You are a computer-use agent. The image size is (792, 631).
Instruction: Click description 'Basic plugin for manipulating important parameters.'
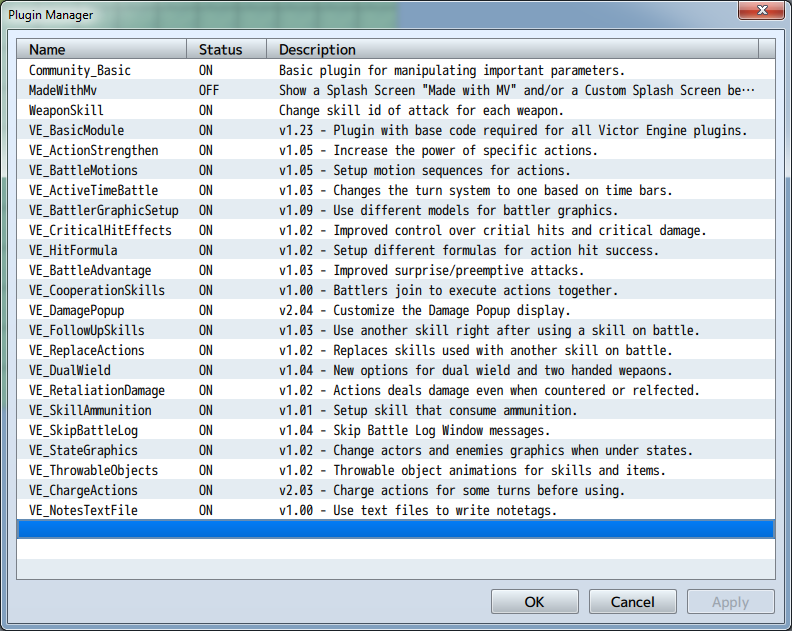pos(452,70)
